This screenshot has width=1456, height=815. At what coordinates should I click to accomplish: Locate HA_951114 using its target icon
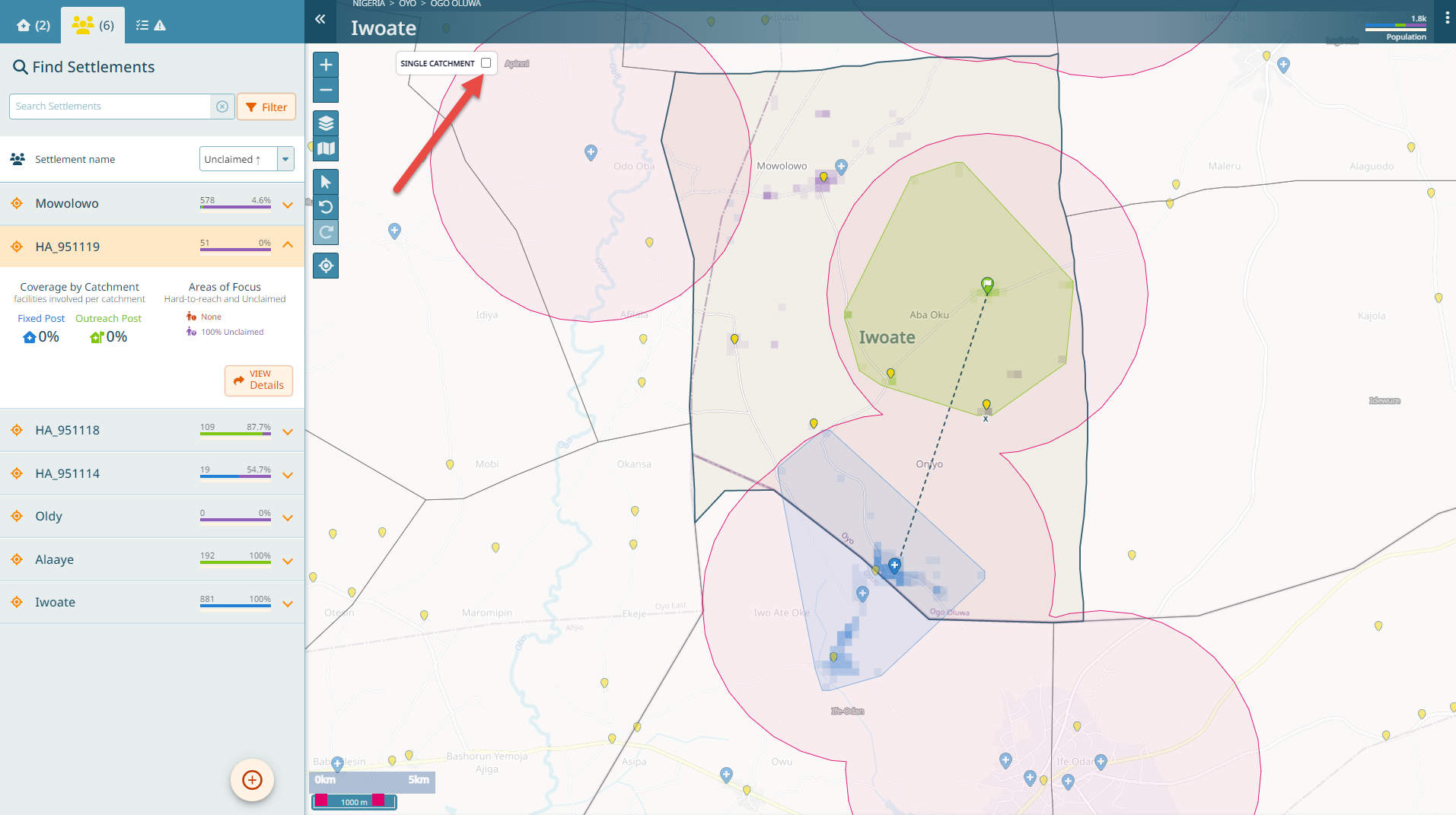17,473
